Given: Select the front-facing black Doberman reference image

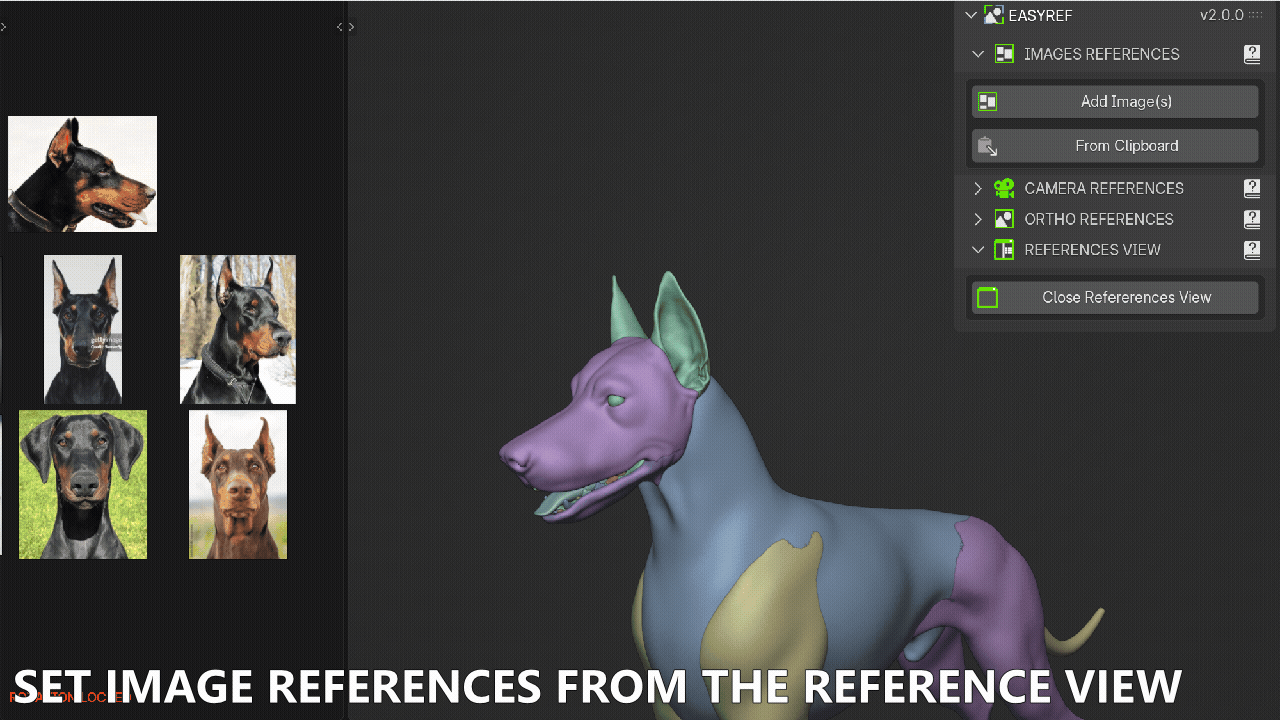Looking at the screenshot, I should click(83, 329).
